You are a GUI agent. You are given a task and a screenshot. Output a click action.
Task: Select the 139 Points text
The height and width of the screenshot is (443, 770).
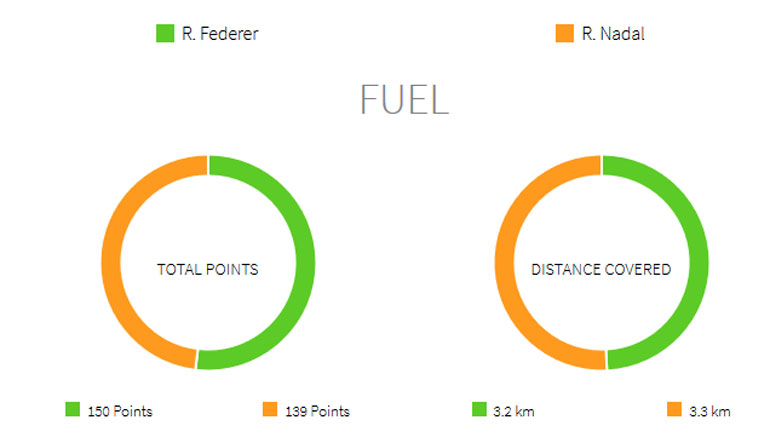[x=316, y=411]
